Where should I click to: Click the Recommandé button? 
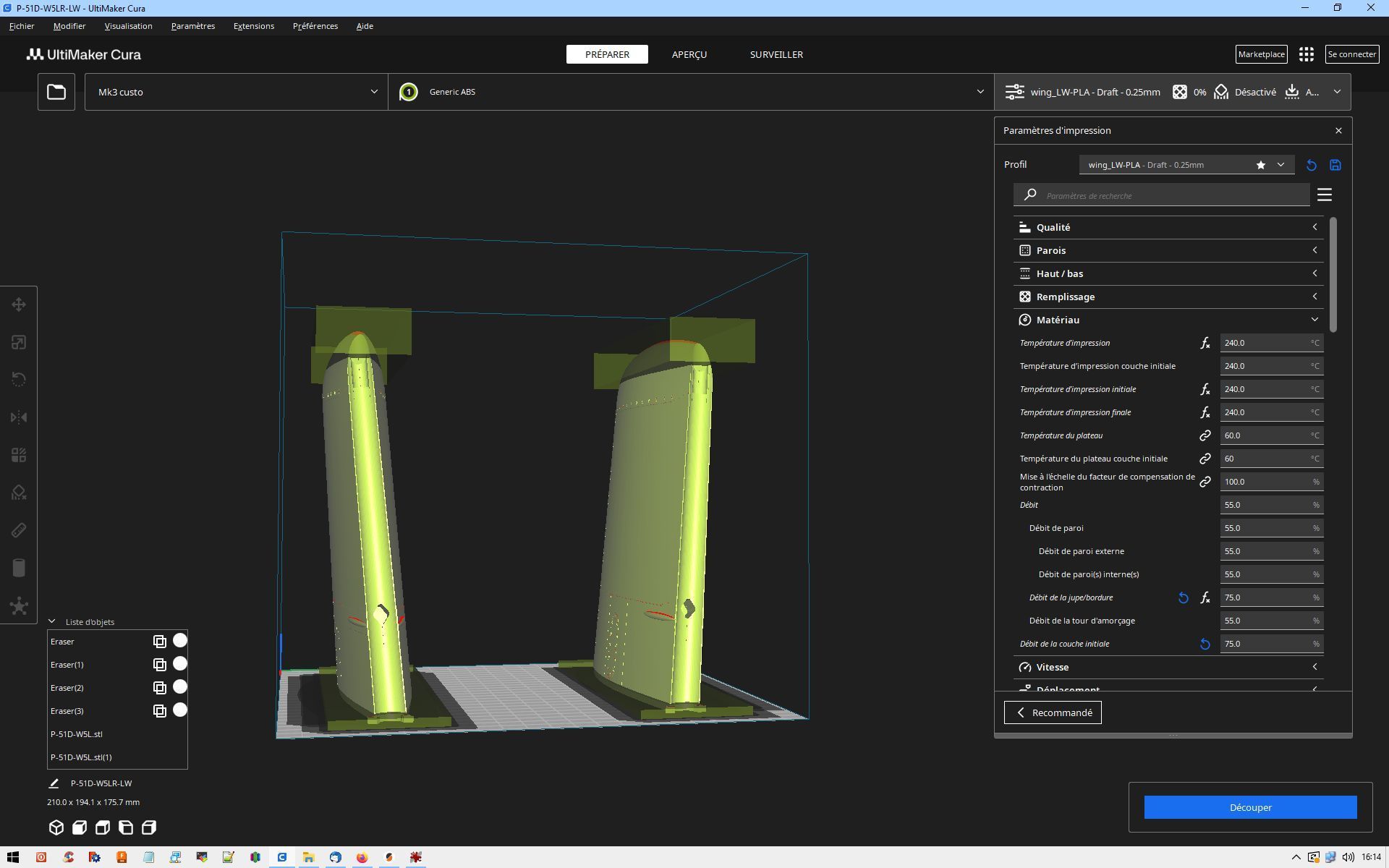pos(1053,712)
